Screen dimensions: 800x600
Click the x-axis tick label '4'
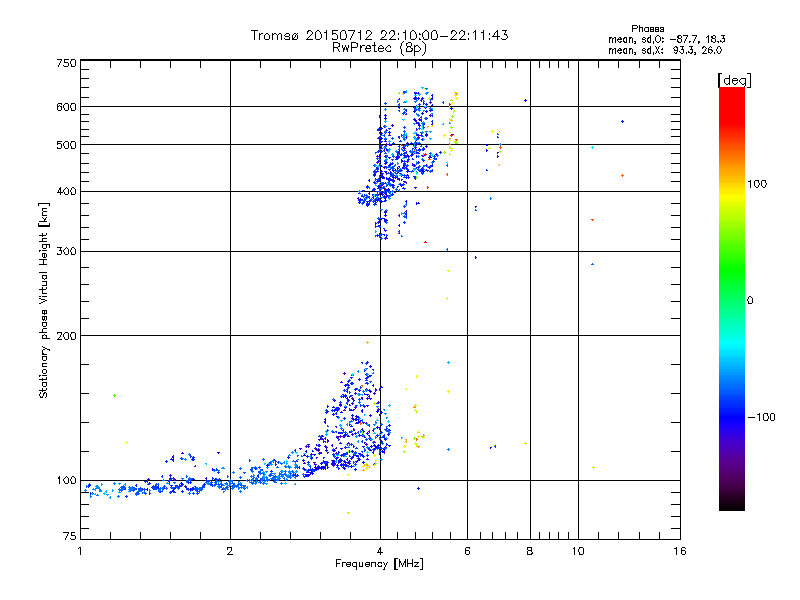(x=380, y=551)
